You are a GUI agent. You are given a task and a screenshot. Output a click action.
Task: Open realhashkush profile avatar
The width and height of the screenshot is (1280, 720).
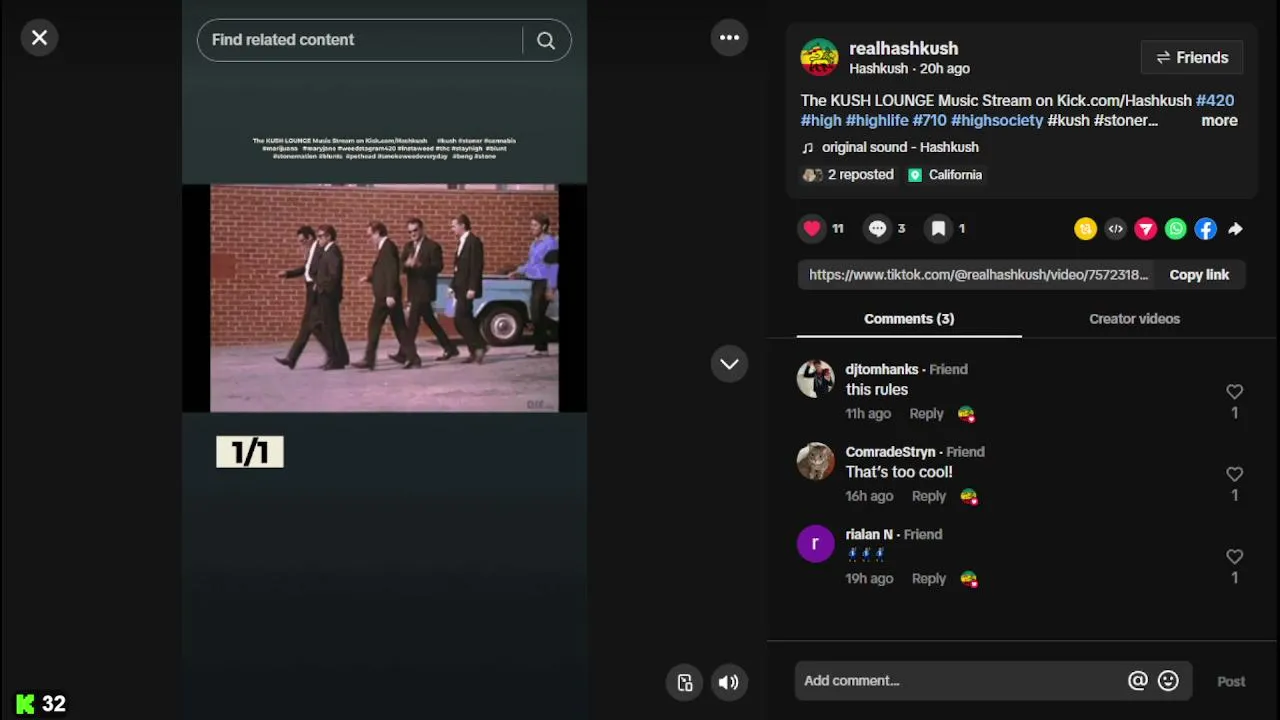pyautogui.click(x=819, y=58)
